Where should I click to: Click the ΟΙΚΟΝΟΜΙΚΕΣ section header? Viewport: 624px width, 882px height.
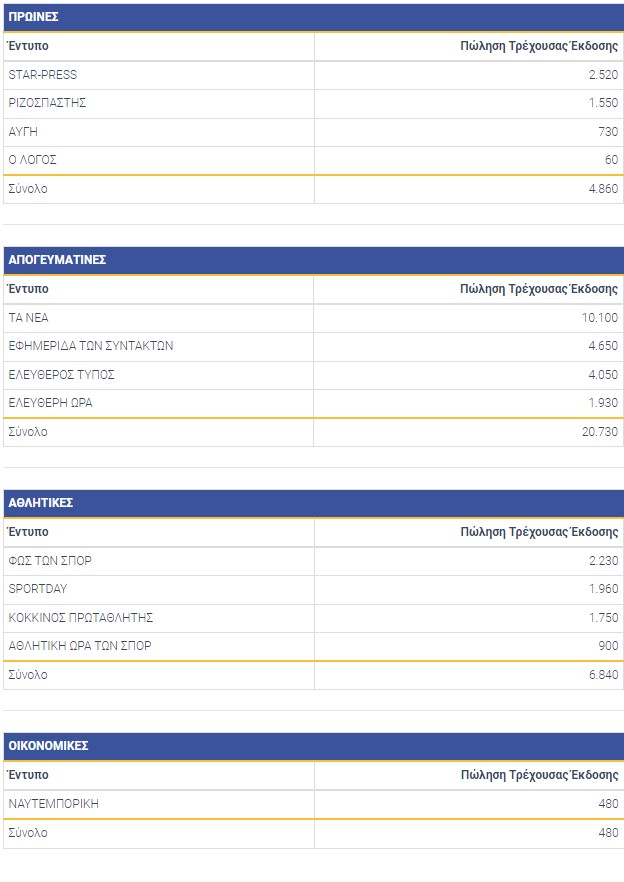click(48, 746)
